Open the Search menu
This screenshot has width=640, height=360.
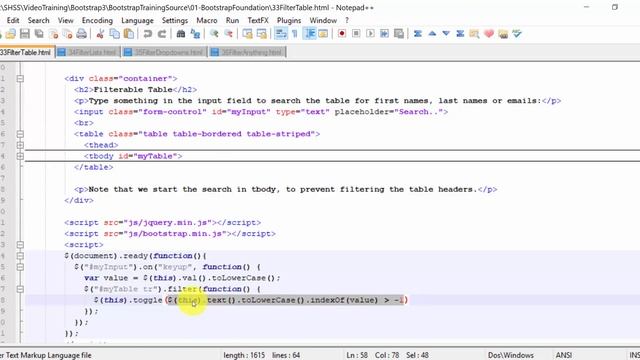(38, 20)
